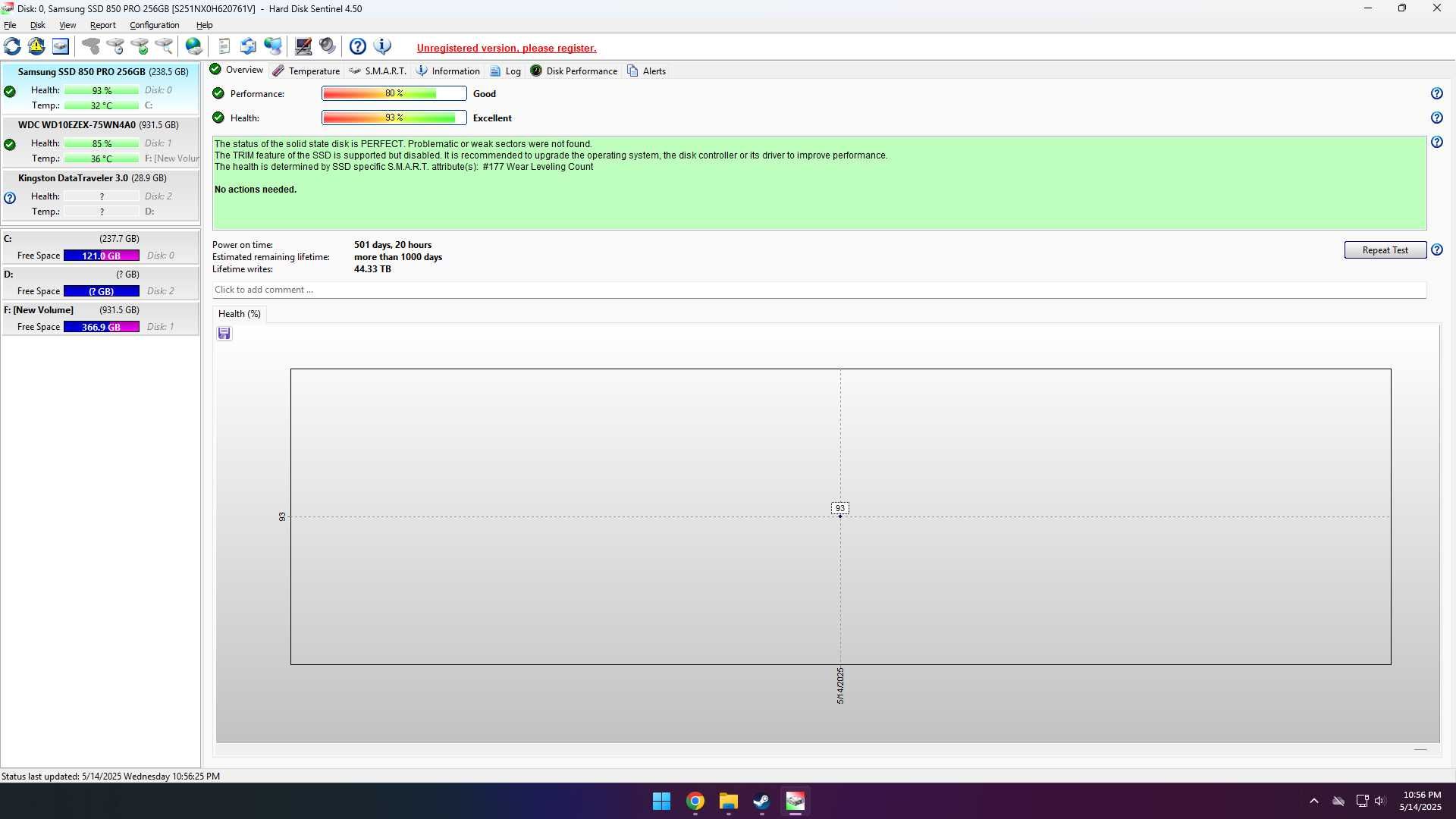
Task: Click Power on time value 501 days, 20 hours
Action: click(393, 245)
